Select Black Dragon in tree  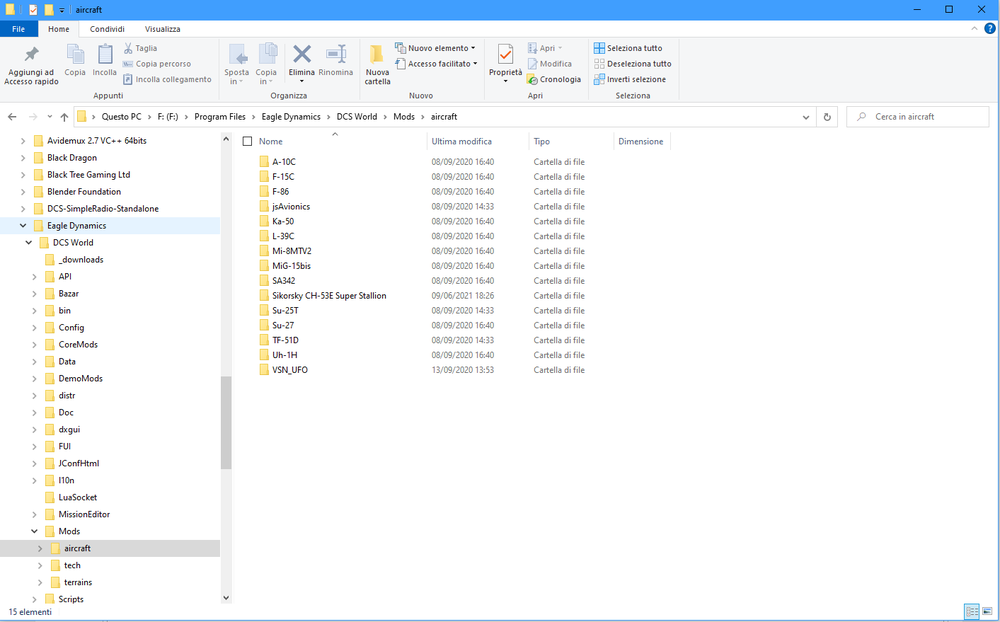[x=72, y=158]
